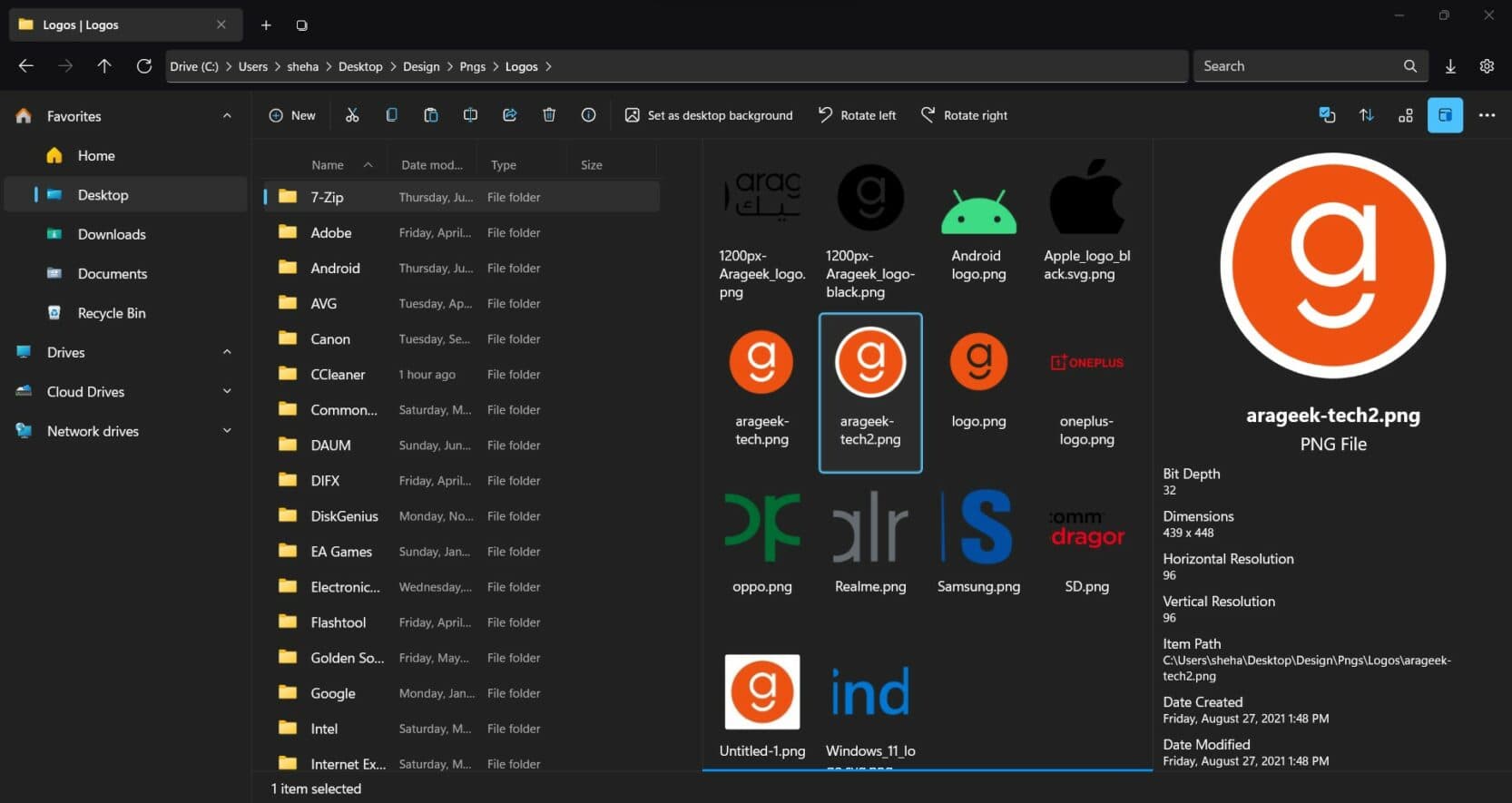Select the arageek-tech.png thumbnail
The width and height of the screenshot is (1512, 803).
[761, 391]
